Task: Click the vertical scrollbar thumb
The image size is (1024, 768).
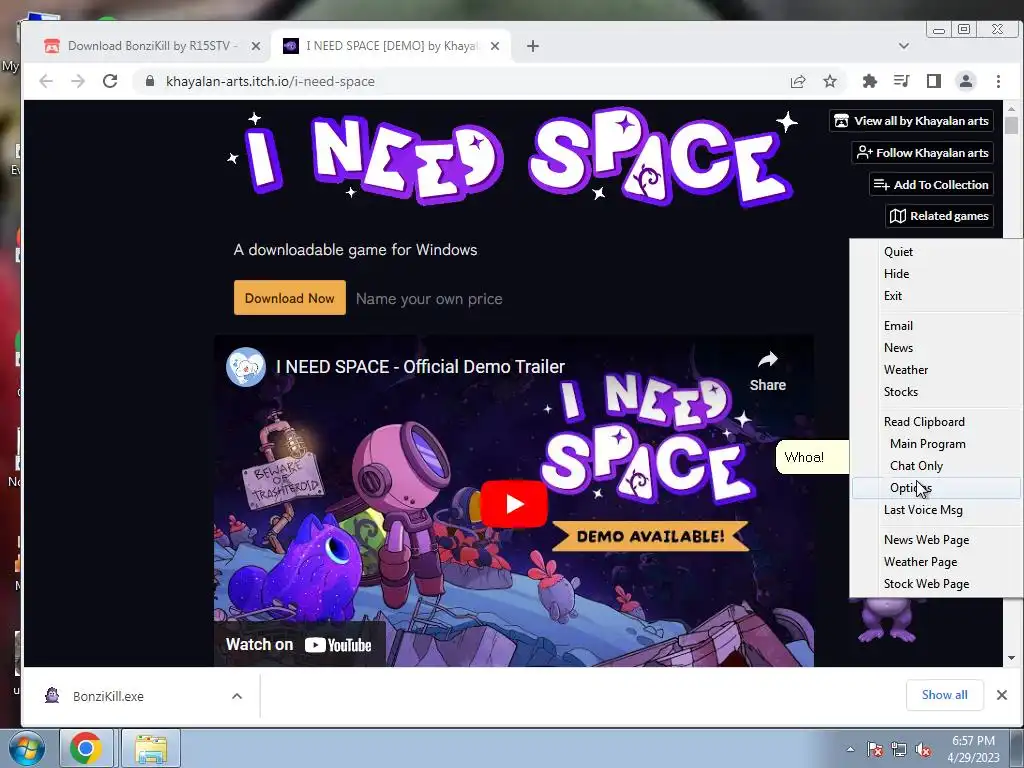Action: [x=1012, y=125]
